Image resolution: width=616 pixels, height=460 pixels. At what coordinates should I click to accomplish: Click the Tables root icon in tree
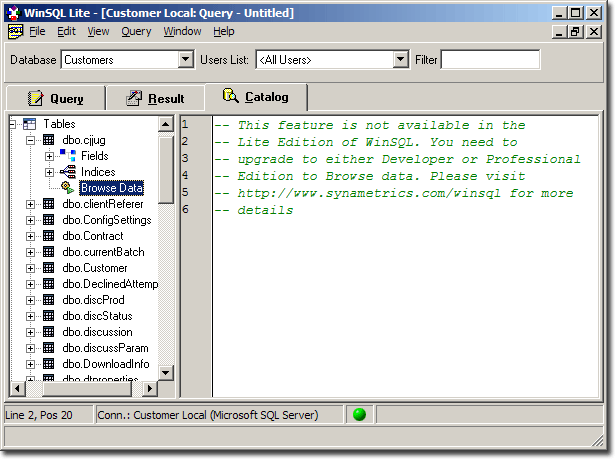29,124
